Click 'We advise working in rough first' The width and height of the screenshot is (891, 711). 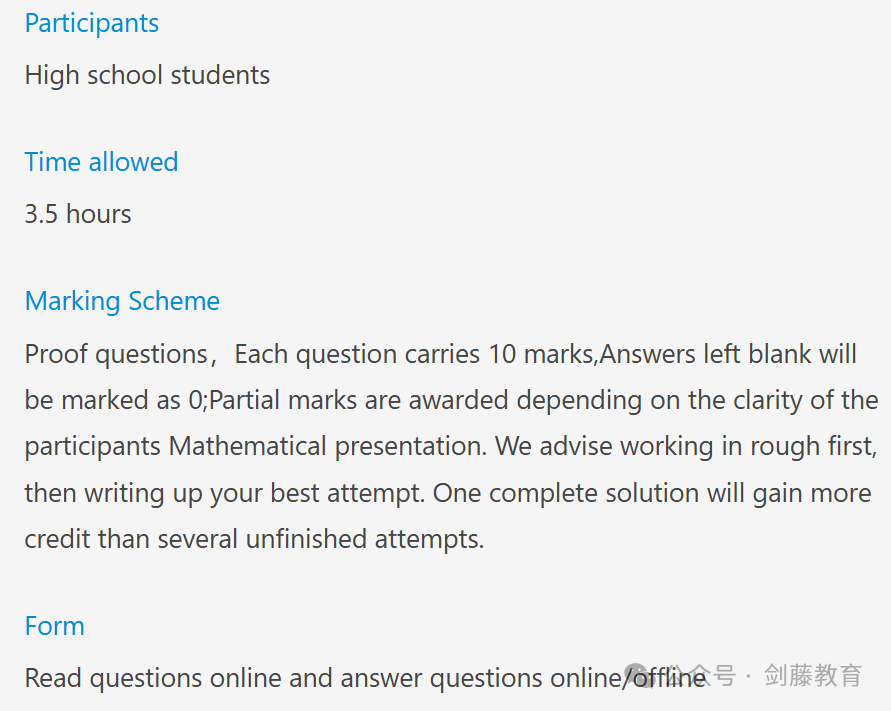point(685,447)
